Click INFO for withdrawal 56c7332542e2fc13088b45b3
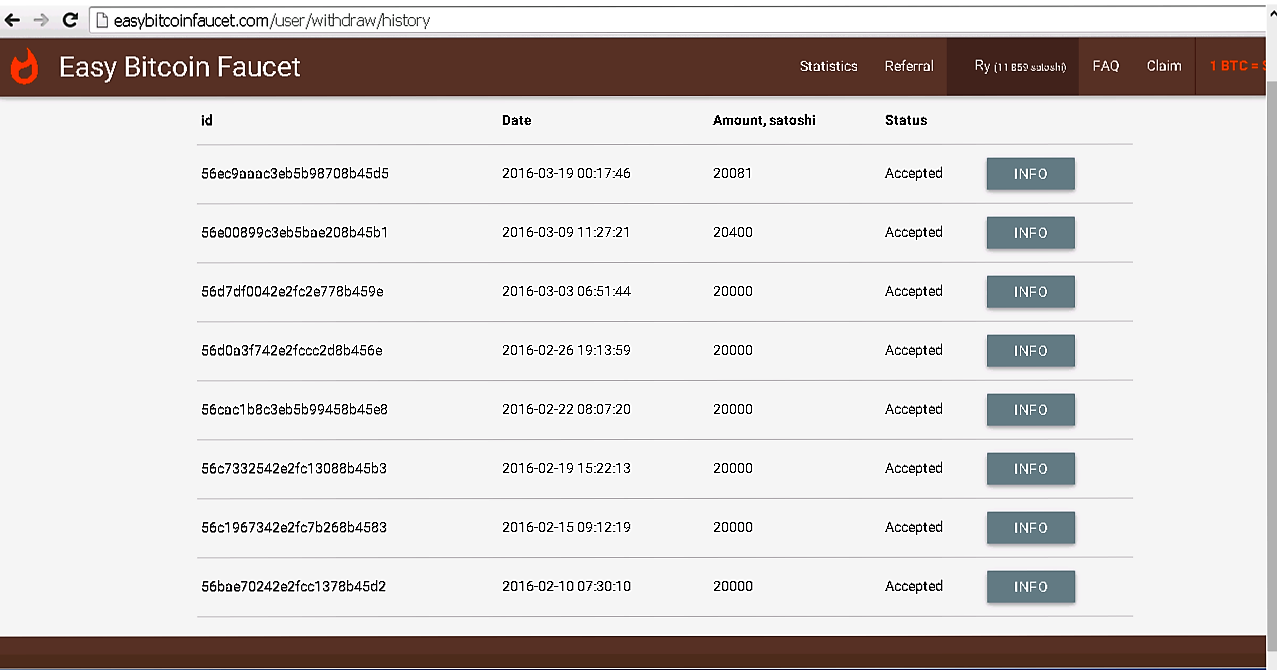This screenshot has width=1277, height=670. coord(1031,469)
